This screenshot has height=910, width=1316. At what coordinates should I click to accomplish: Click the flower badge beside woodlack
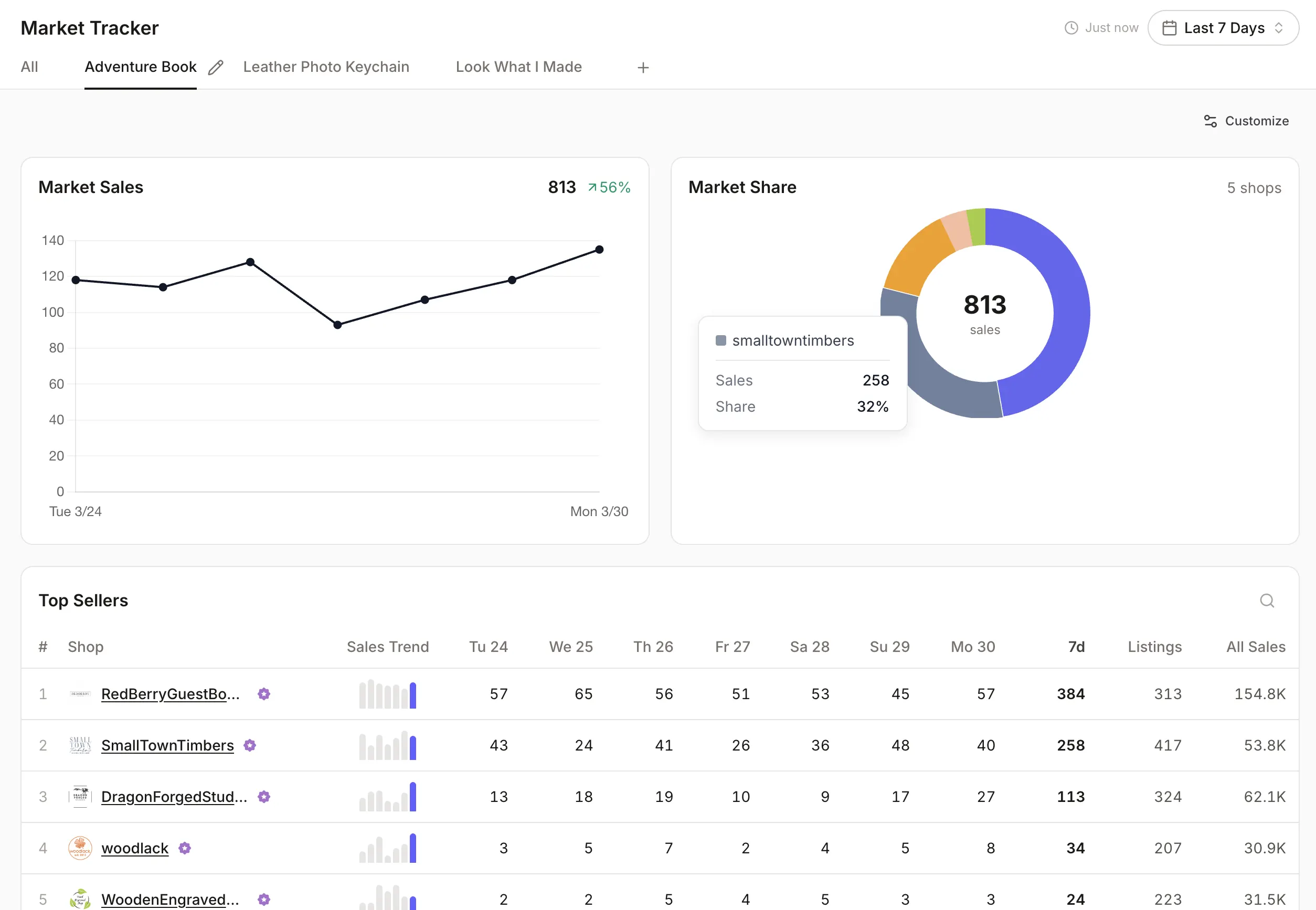point(184,848)
